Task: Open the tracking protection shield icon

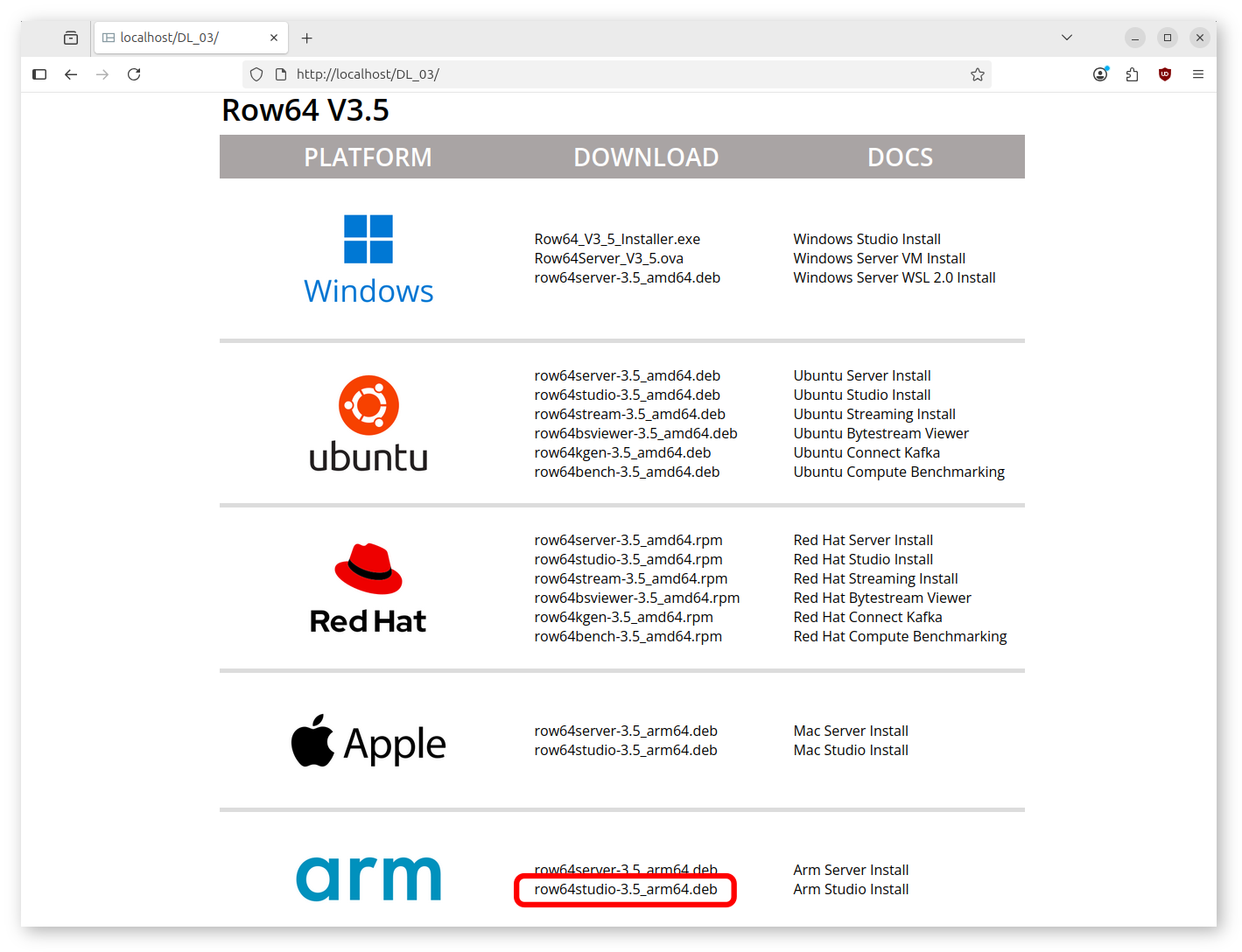Action: point(256,74)
